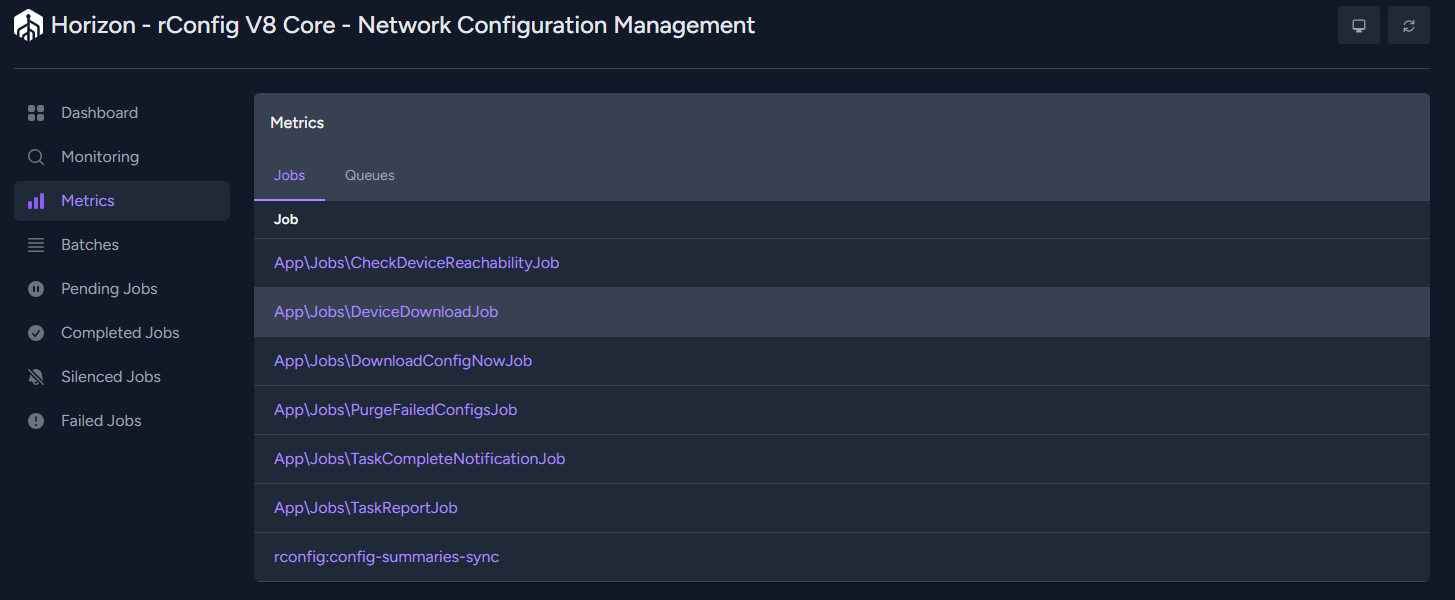The height and width of the screenshot is (600, 1455).
Task: Switch to the Queues tab
Action: point(370,175)
